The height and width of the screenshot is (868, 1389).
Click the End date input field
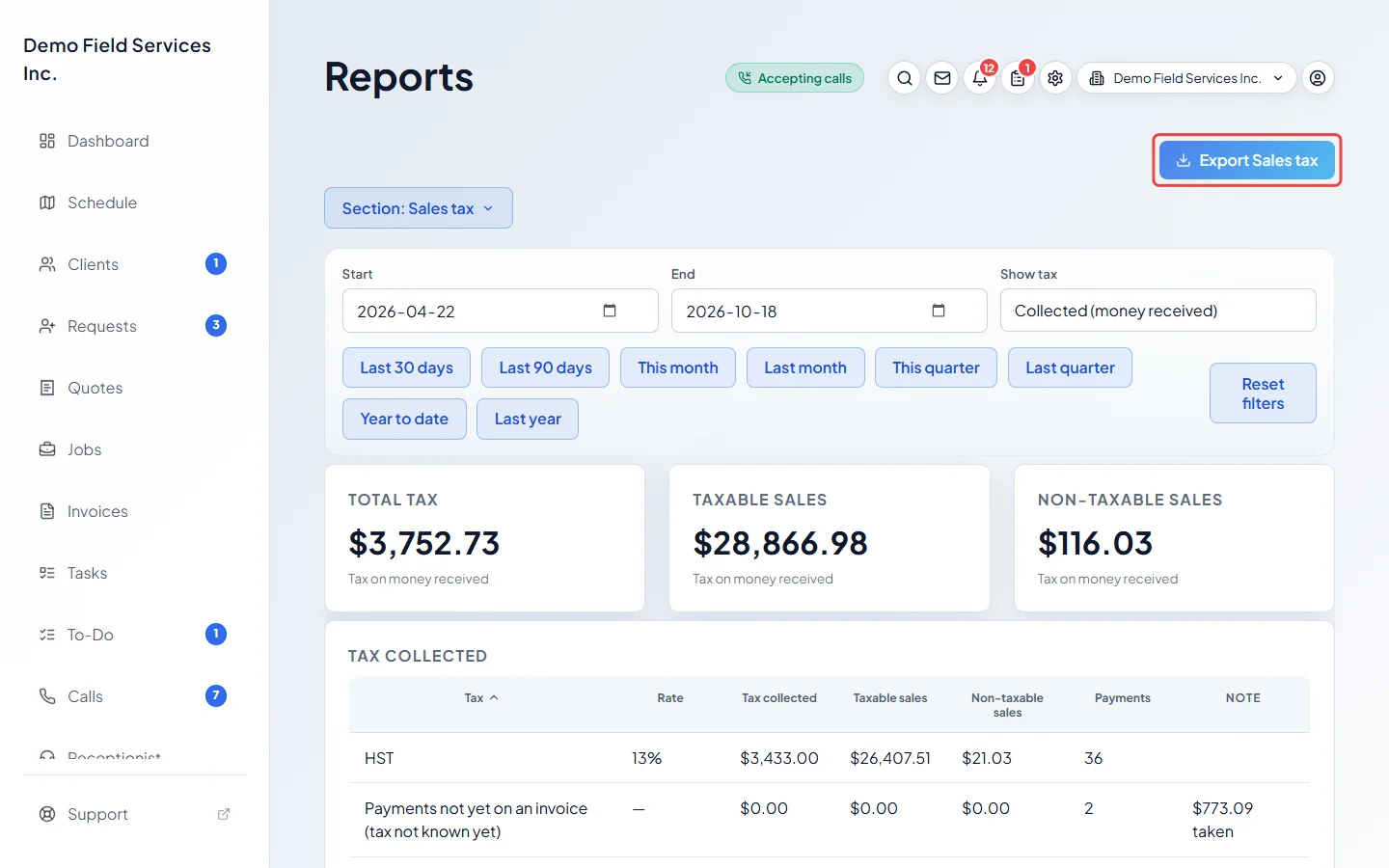point(829,311)
